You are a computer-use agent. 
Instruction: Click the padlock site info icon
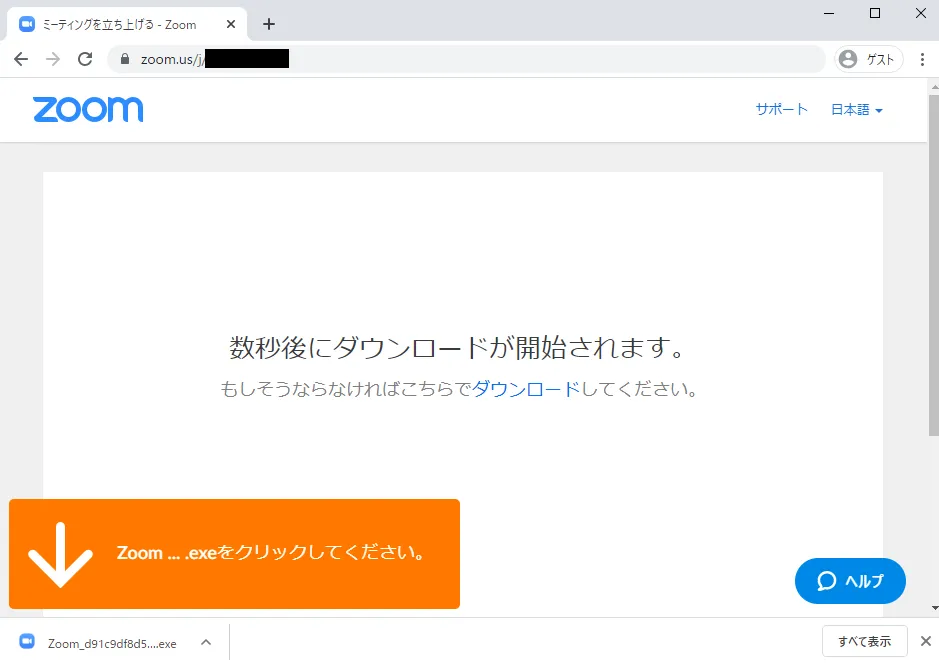[125, 59]
